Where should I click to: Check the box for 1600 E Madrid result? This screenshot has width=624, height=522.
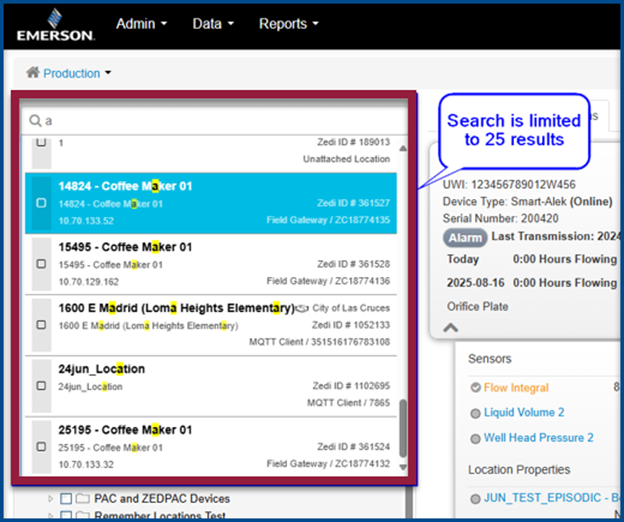pyautogui.click(x=41, y=325)
